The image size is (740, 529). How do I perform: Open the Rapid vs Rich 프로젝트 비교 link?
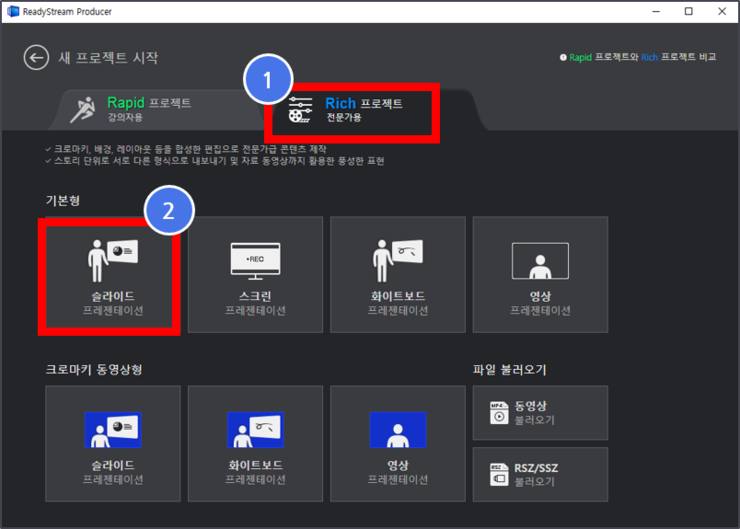(x=642, y=57)
